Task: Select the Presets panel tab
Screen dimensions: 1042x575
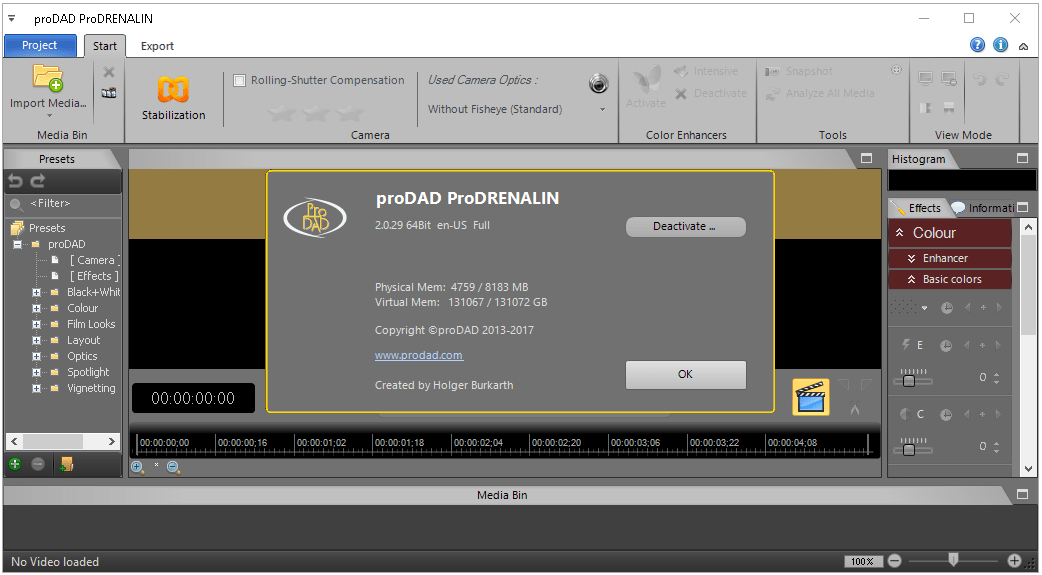Action: (57, 159)
